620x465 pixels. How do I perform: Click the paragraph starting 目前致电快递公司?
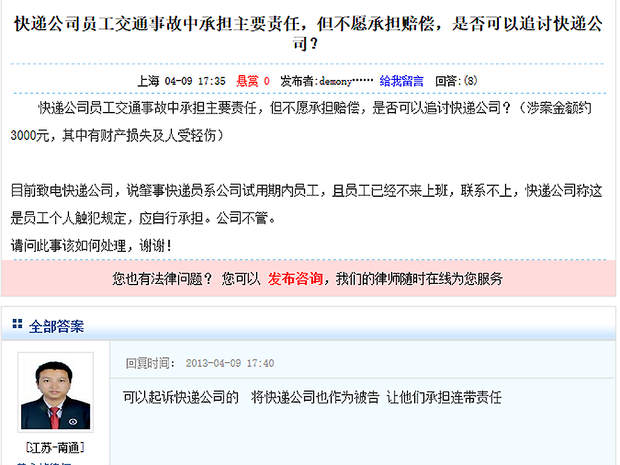coord(306,204)
